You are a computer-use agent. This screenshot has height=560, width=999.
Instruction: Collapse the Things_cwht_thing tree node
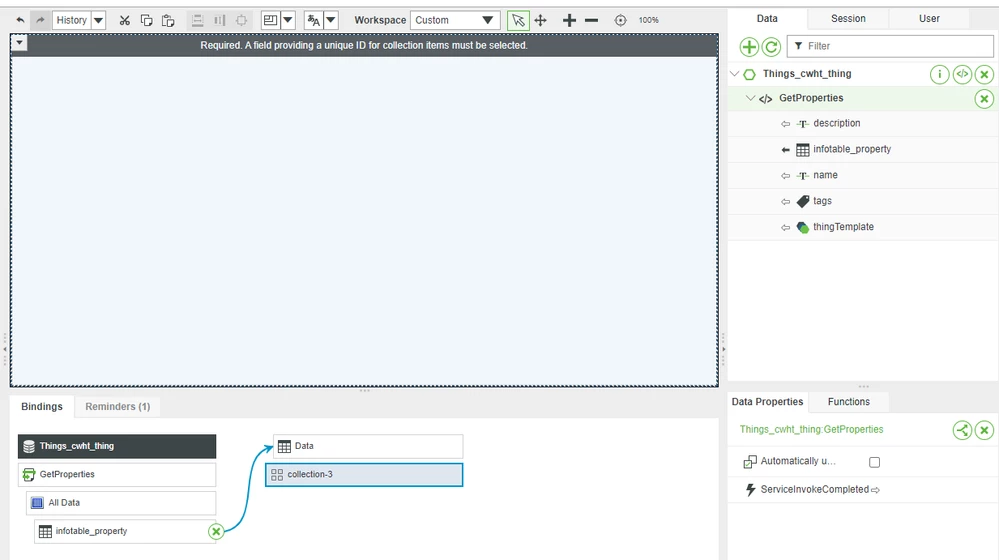(735, 74)
